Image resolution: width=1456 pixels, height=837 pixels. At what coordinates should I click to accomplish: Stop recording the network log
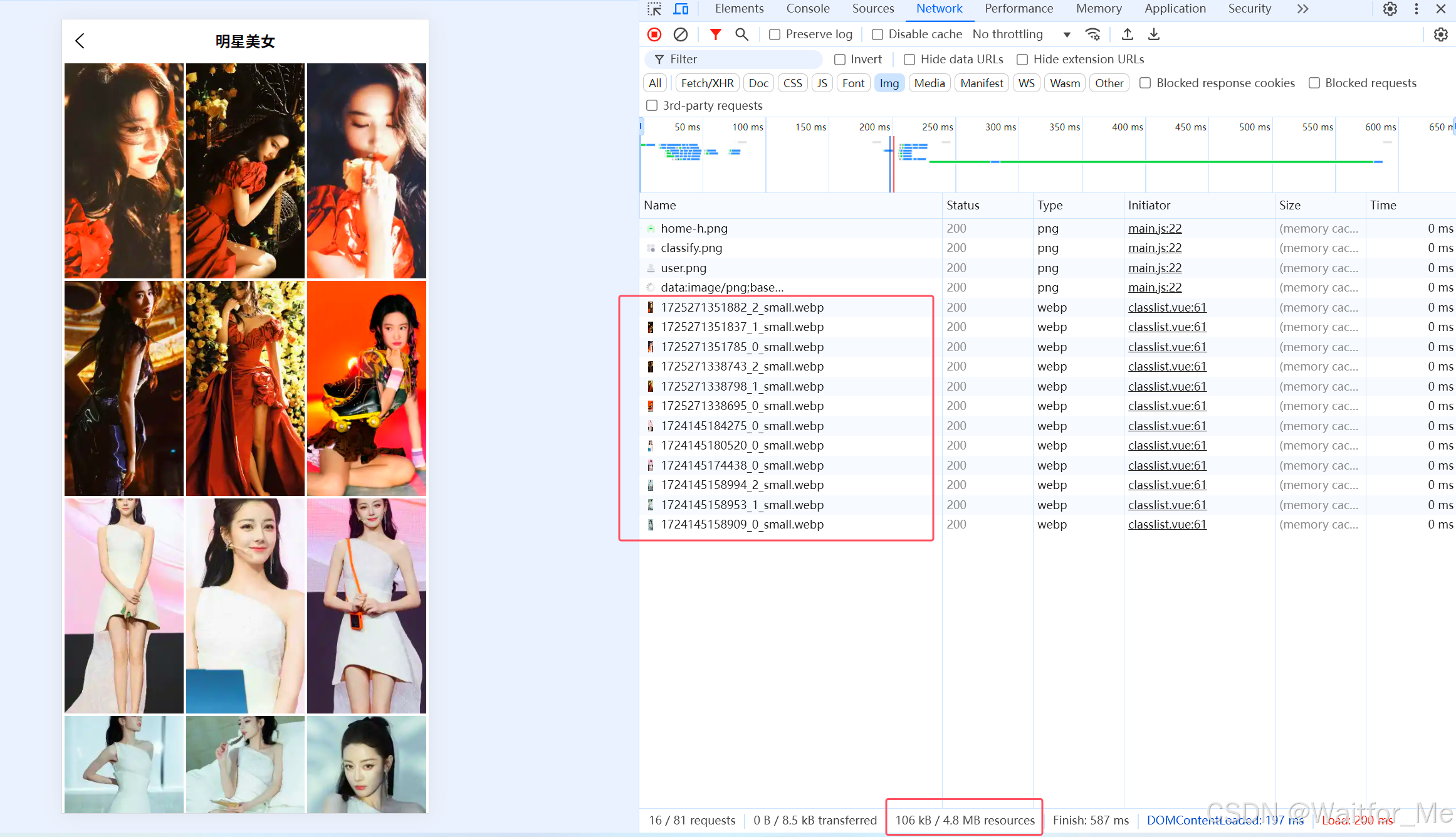click(654, 34)
